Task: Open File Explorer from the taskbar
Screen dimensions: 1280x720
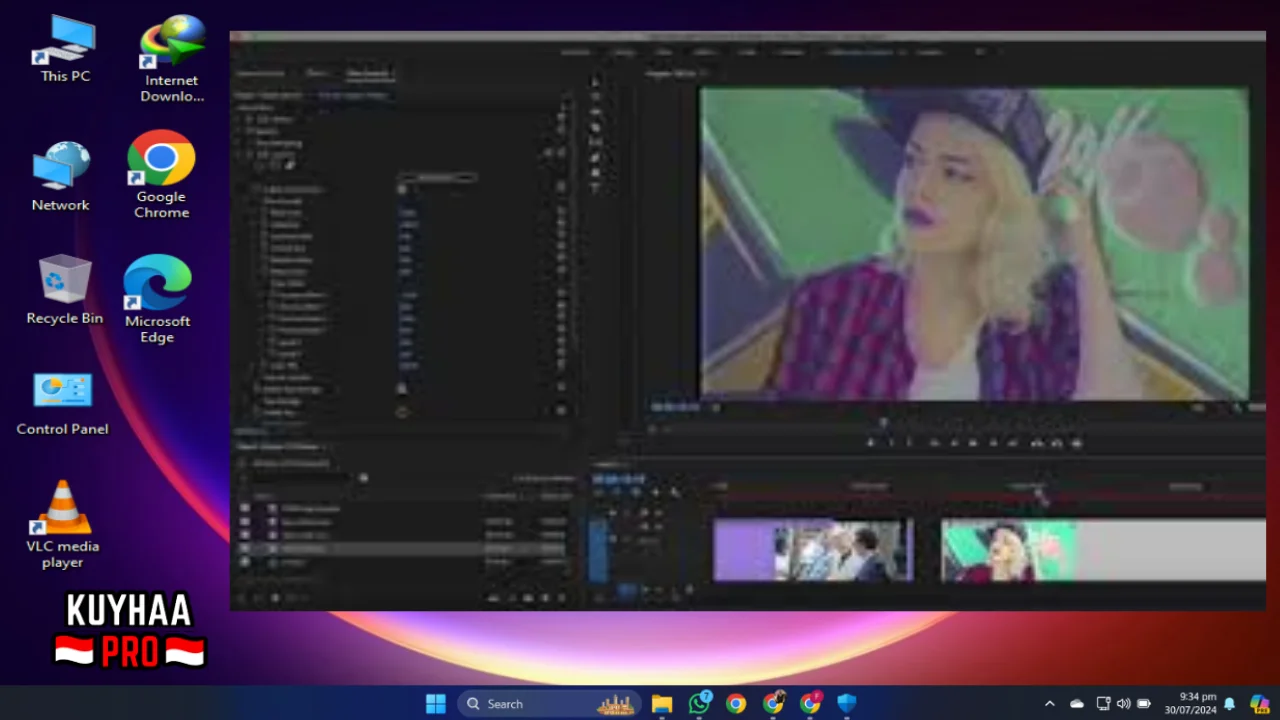Action: 662,704
